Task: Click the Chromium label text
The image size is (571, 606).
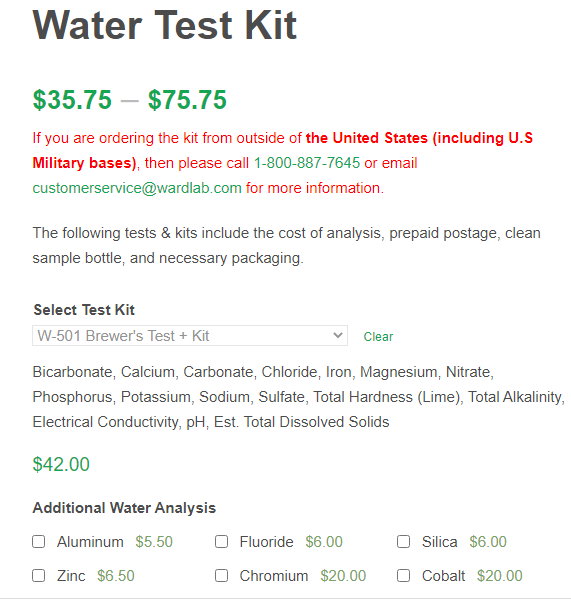Action: pos(274,576)
